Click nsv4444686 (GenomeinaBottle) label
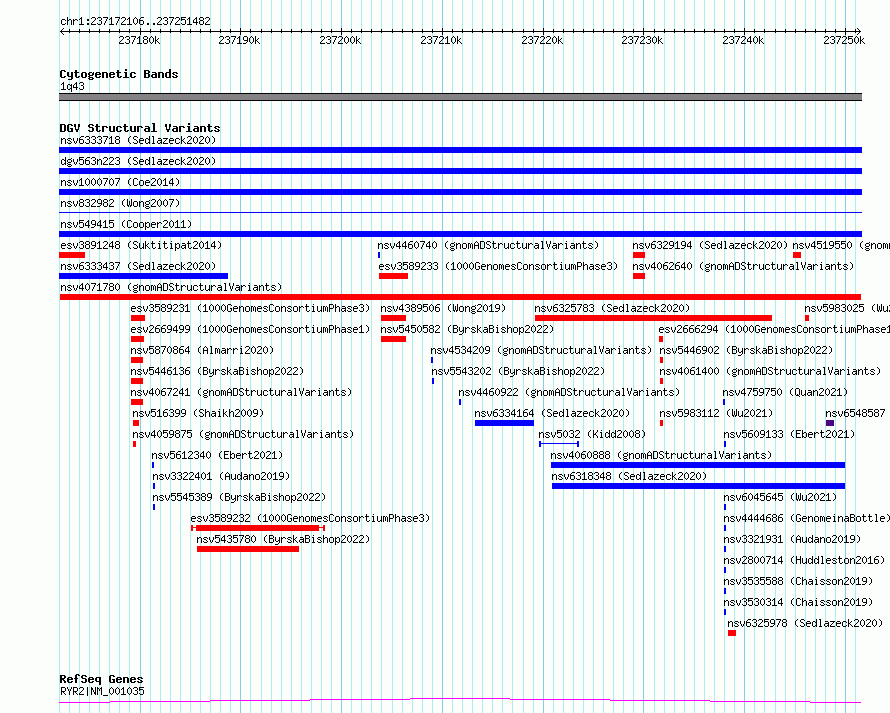This screenshot has height=713, width=890. coord(807,518)
